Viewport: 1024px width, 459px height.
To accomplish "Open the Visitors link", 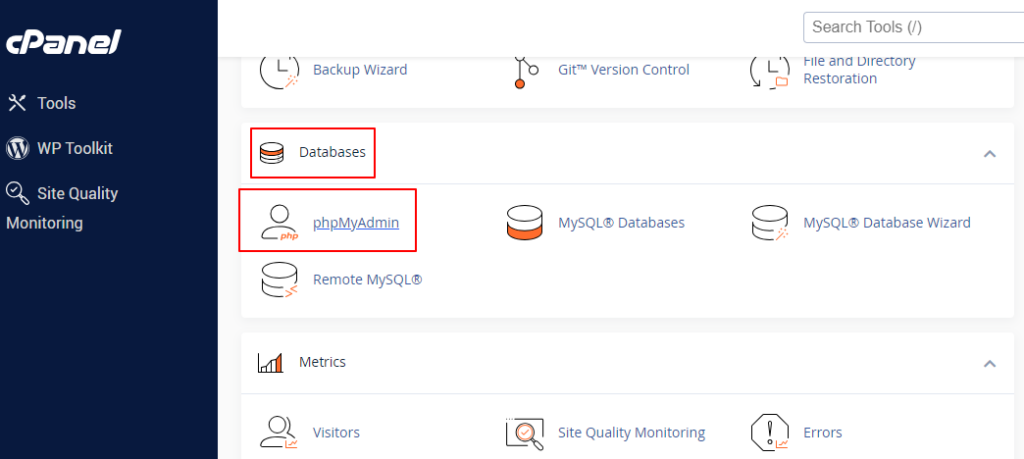I will click(336, 432).
